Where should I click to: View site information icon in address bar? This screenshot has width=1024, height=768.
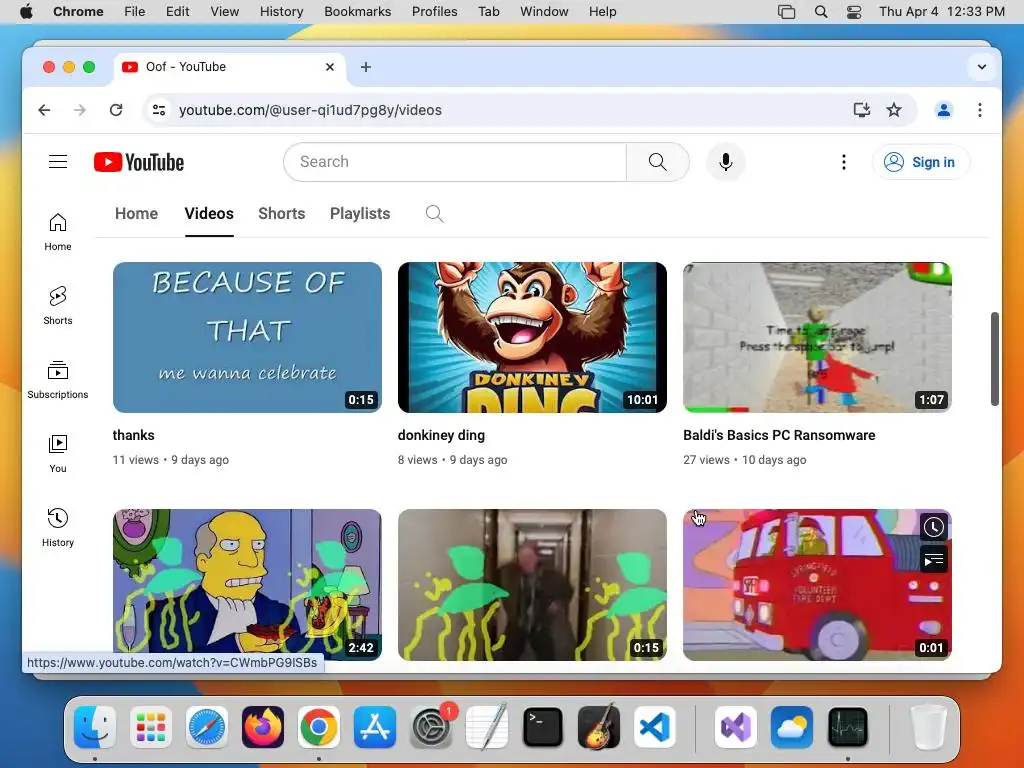159,110
